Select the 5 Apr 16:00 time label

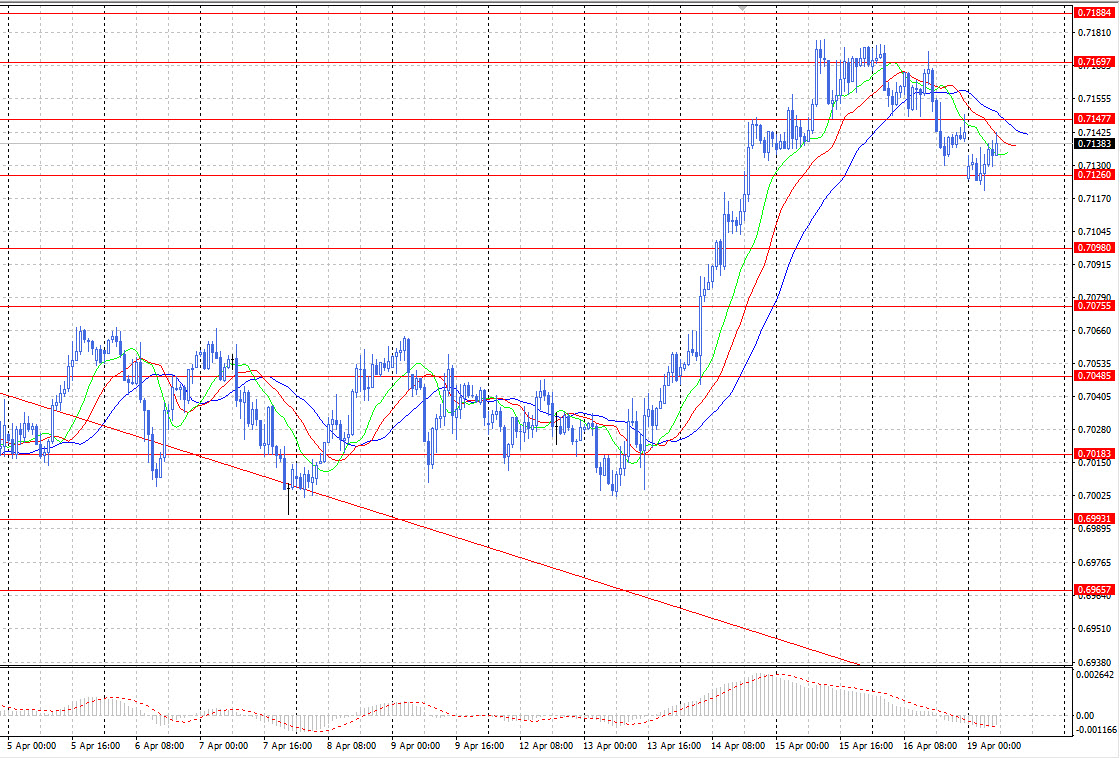[95, 746]
